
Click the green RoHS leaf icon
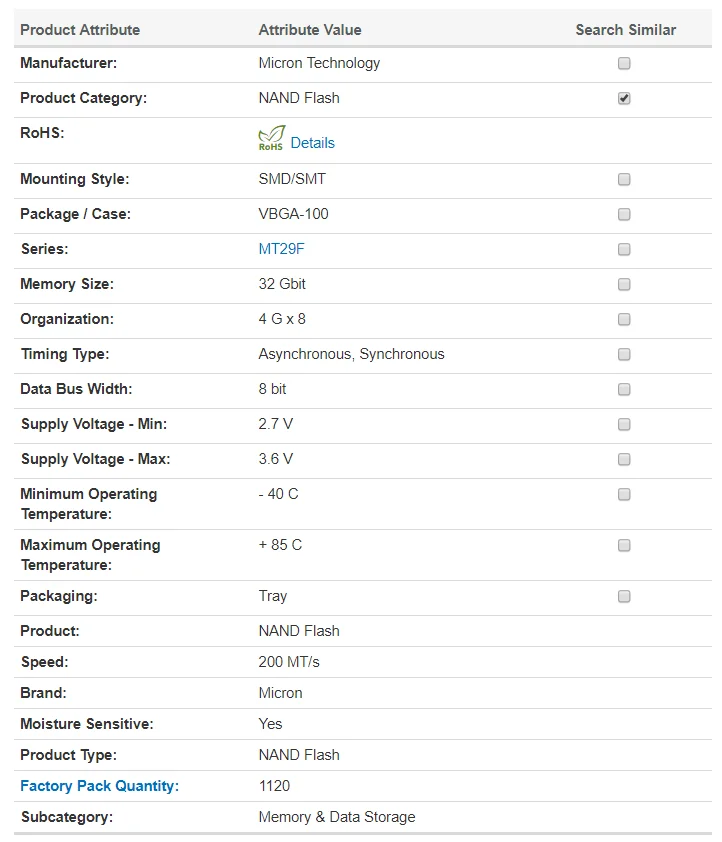coord(271,139)
